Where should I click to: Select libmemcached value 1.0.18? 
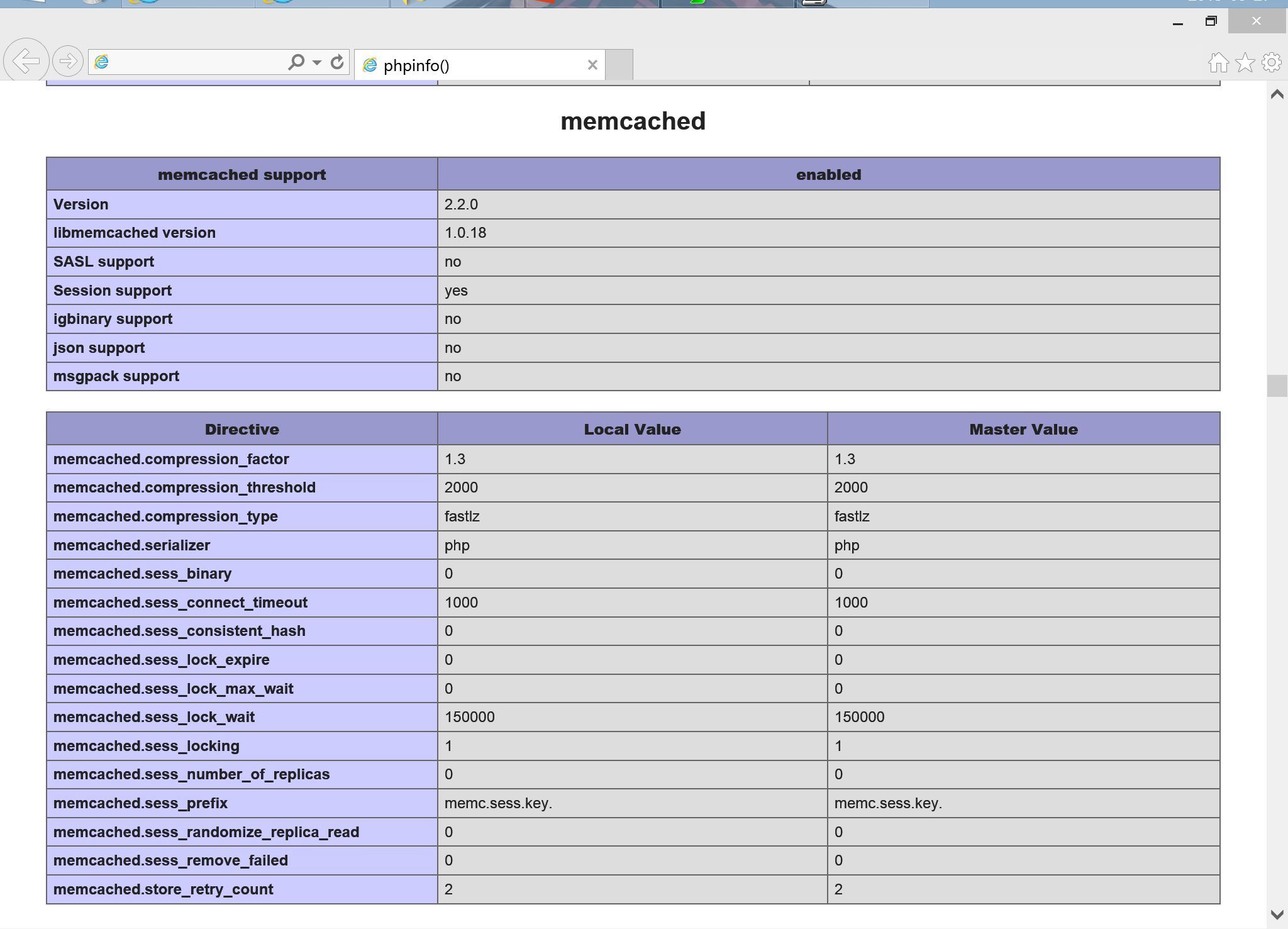click(x=465, y=233)
